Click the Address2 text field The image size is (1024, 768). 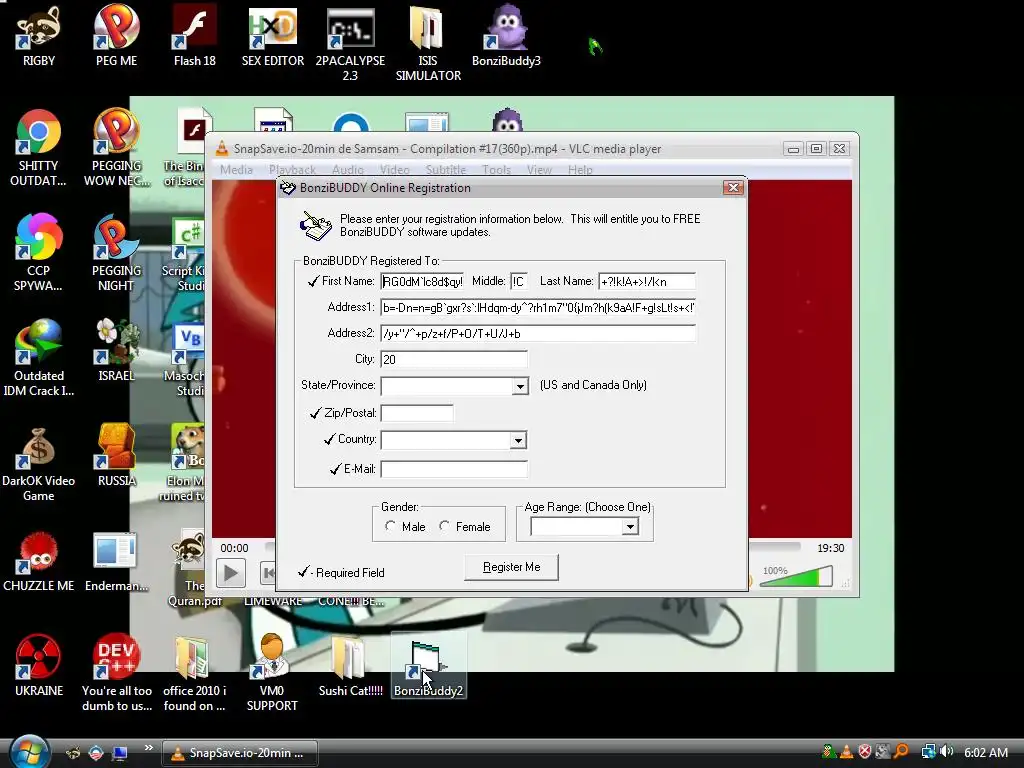[538, 333]
